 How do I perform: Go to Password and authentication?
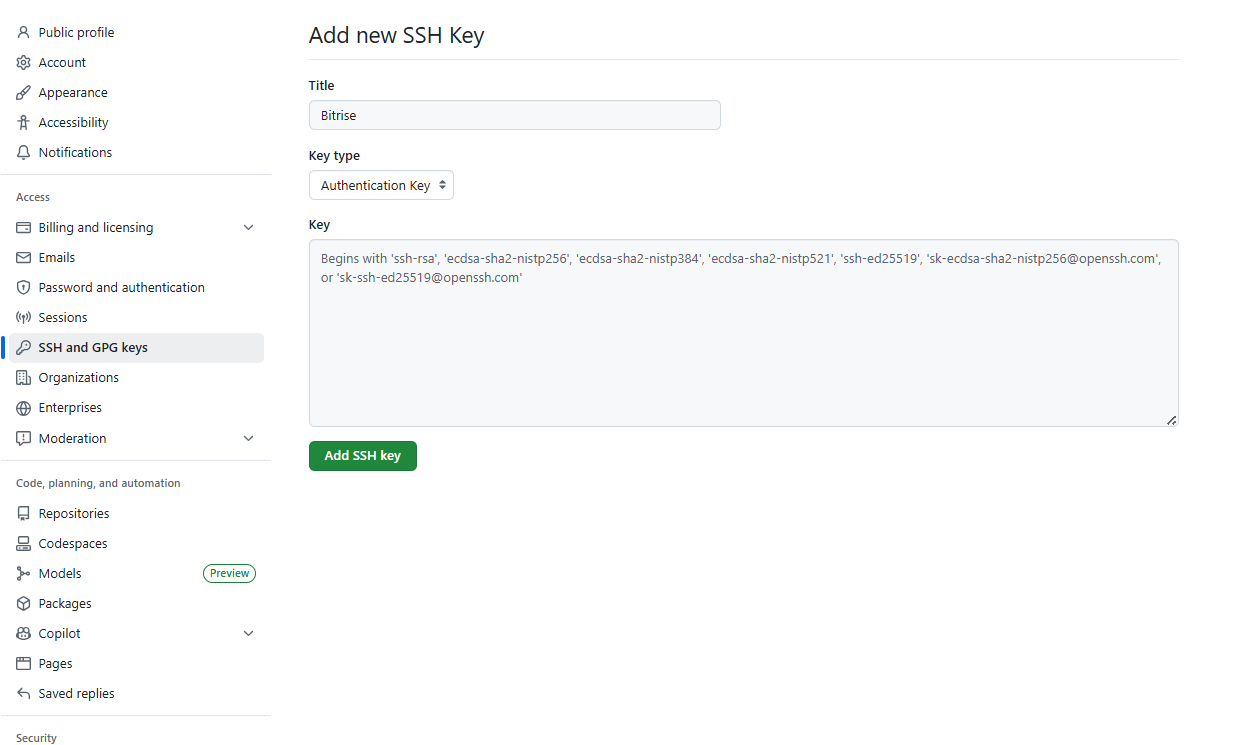(x=121, y=287)
